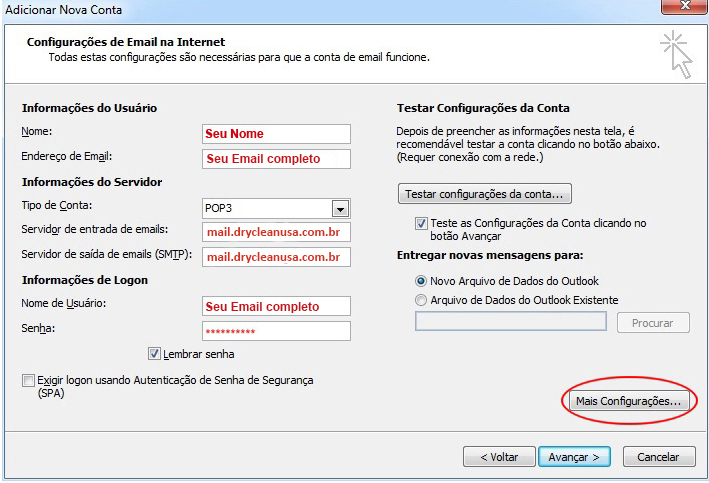
Task: Uncheck Teste as Configurações da Conta checkbox
Action: pos(421,223)
